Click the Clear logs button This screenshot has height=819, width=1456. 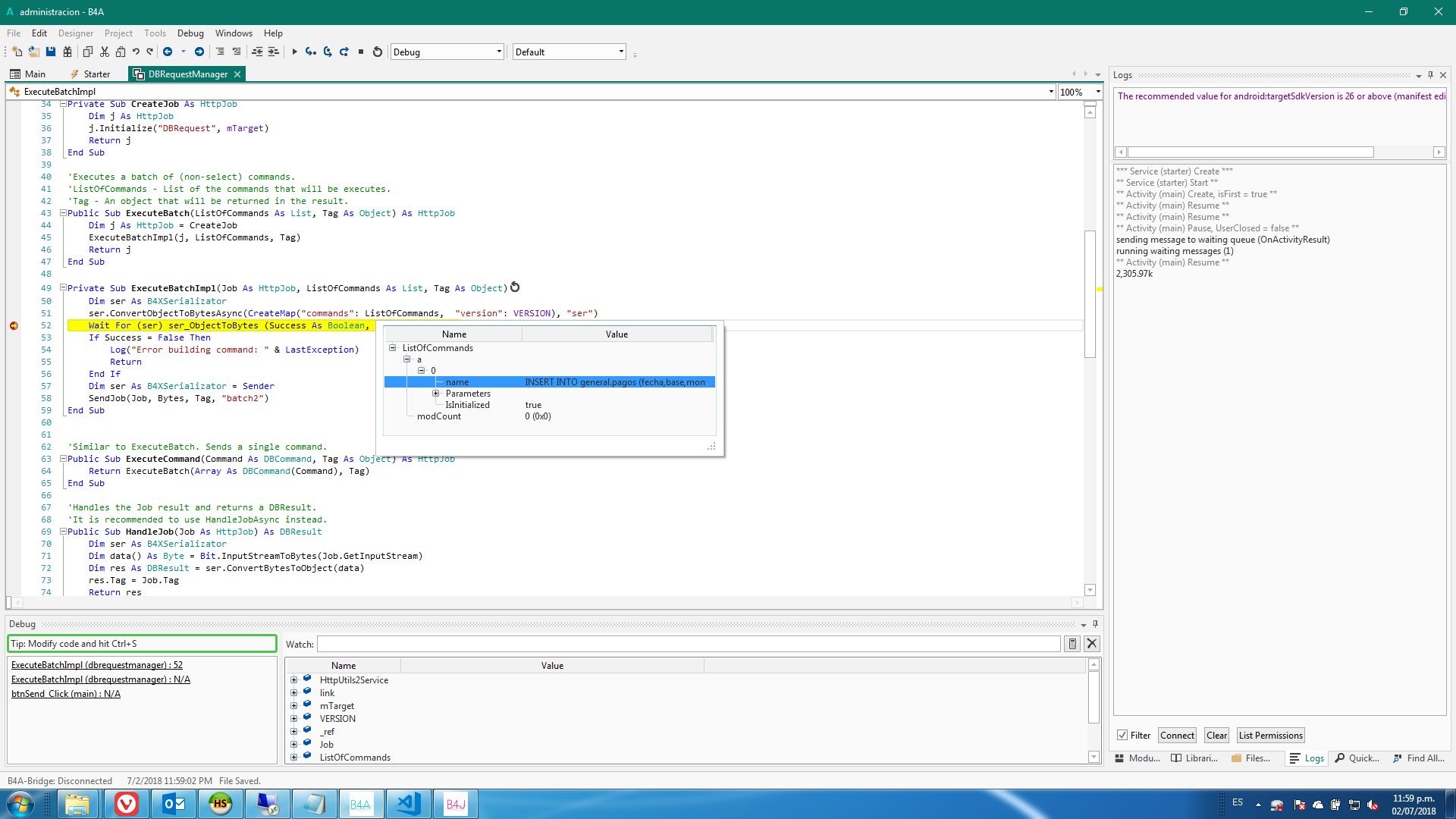[x=1216, y=735]
